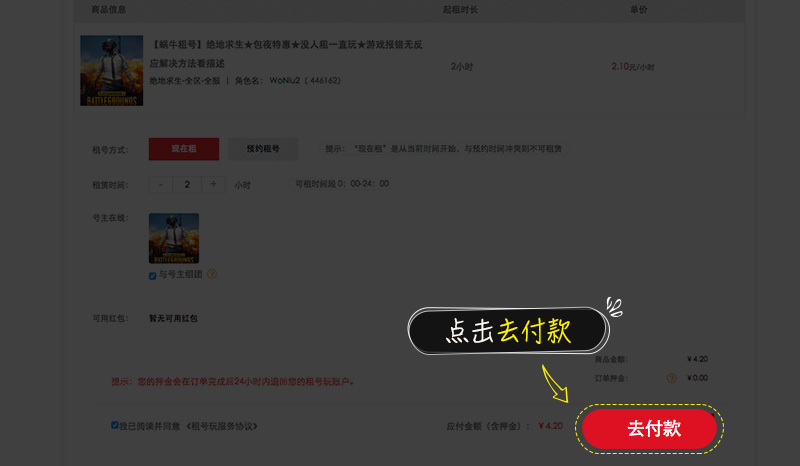Click the 点击去付款 callout bubble
The image size is (800, 466).
[509, 332]
